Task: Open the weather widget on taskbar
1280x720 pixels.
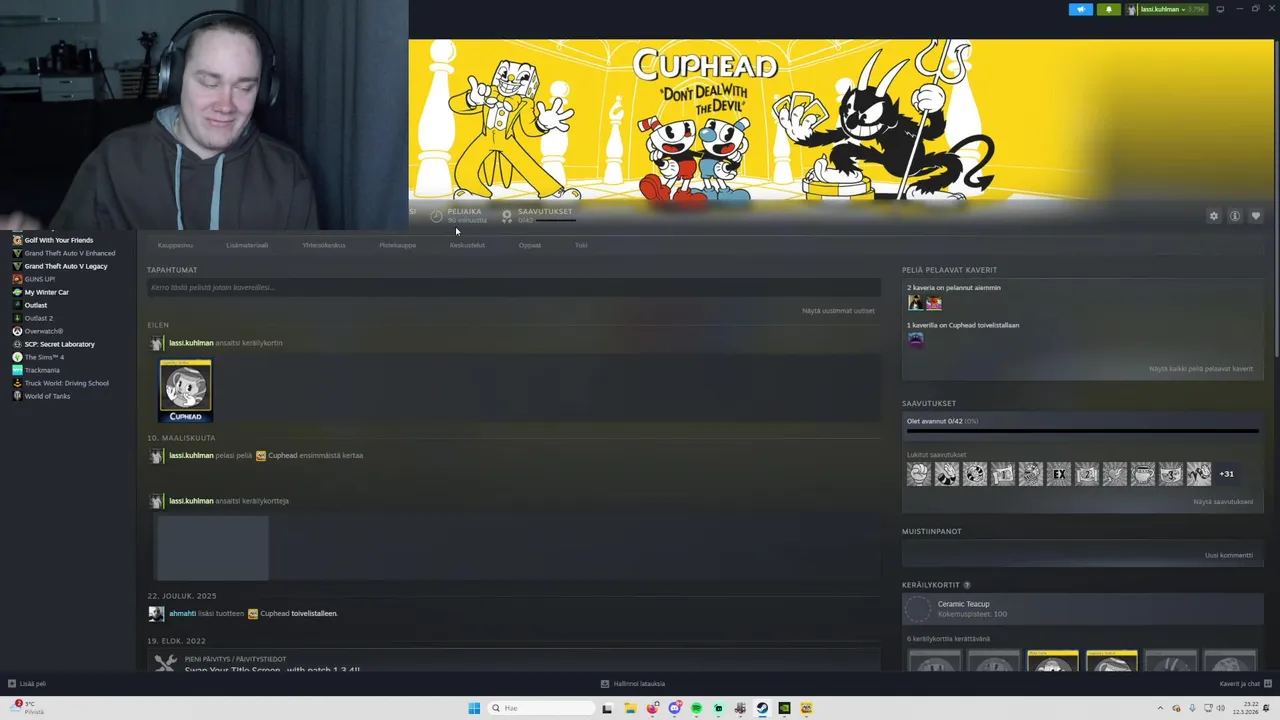Action: coord(28,708)
